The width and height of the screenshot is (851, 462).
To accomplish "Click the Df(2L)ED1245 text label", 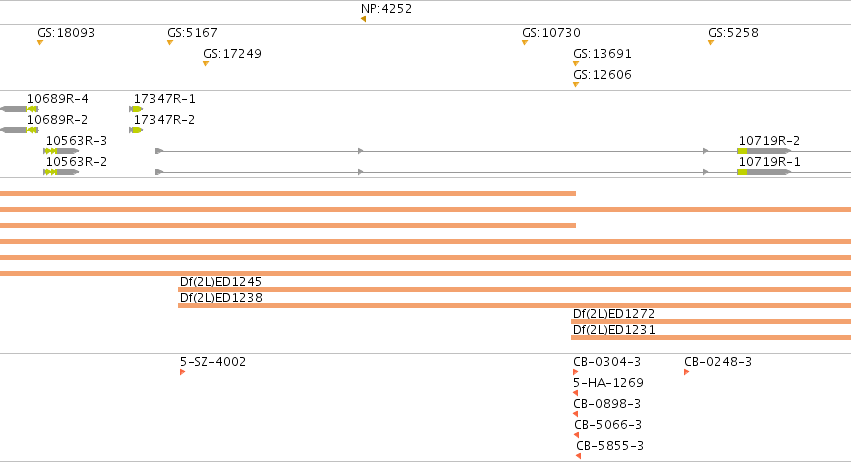I will point(221,282).
